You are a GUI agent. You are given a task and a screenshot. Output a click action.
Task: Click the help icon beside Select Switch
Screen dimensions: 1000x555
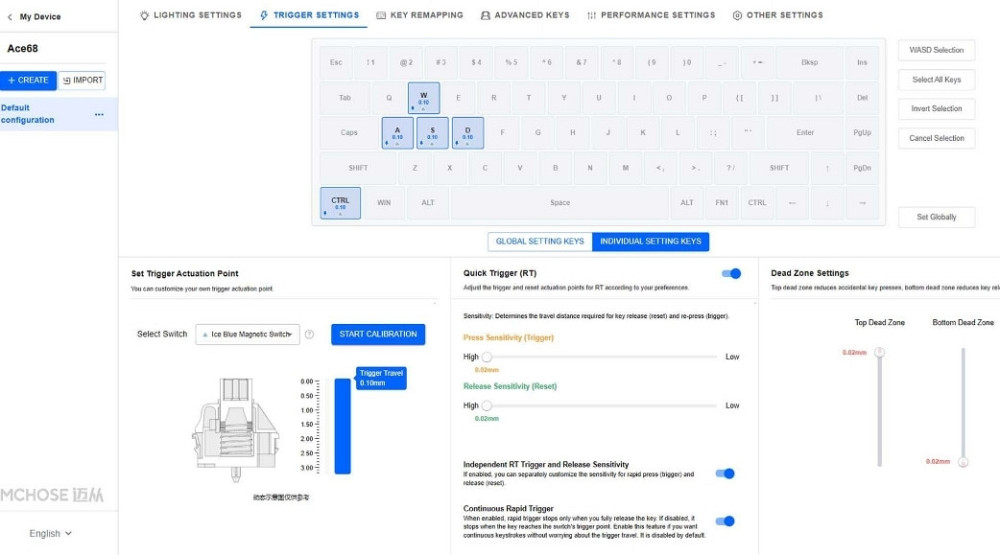(309, 334)
